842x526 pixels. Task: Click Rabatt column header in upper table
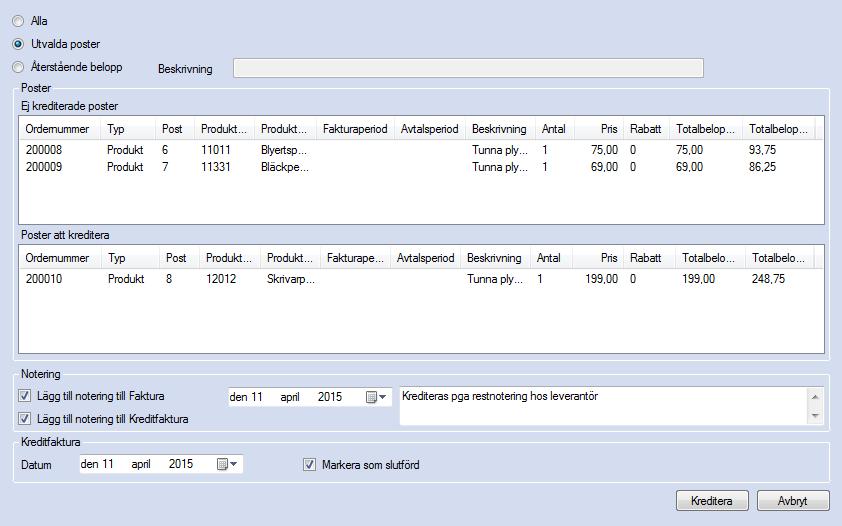pos(646,129)
